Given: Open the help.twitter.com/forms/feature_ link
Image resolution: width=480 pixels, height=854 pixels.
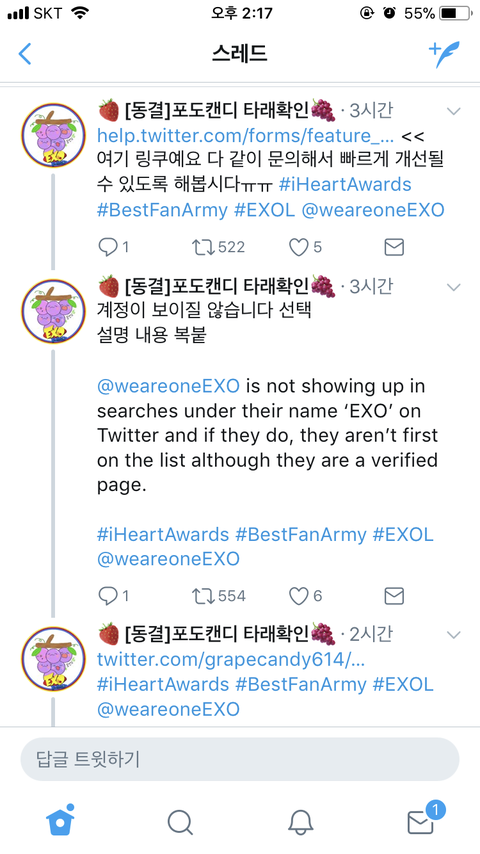Looking at the screenshot, I should 245,135.
